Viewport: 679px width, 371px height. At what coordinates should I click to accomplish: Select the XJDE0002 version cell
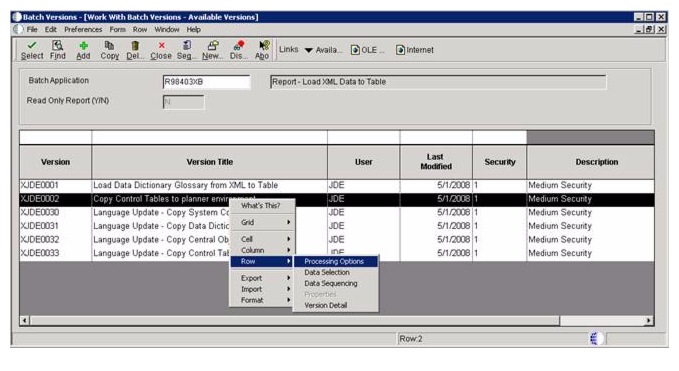pyautogui.click(x=55, y=199)
